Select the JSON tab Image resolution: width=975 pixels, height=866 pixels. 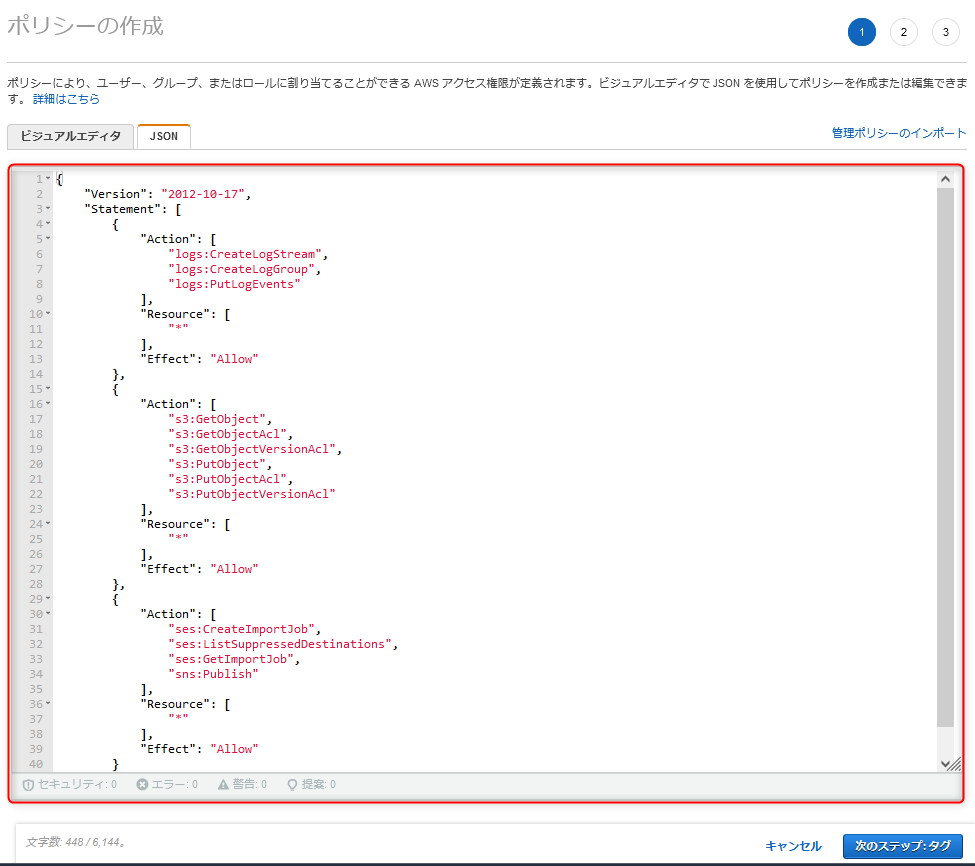pyautogui.click(x=164, y=136)
